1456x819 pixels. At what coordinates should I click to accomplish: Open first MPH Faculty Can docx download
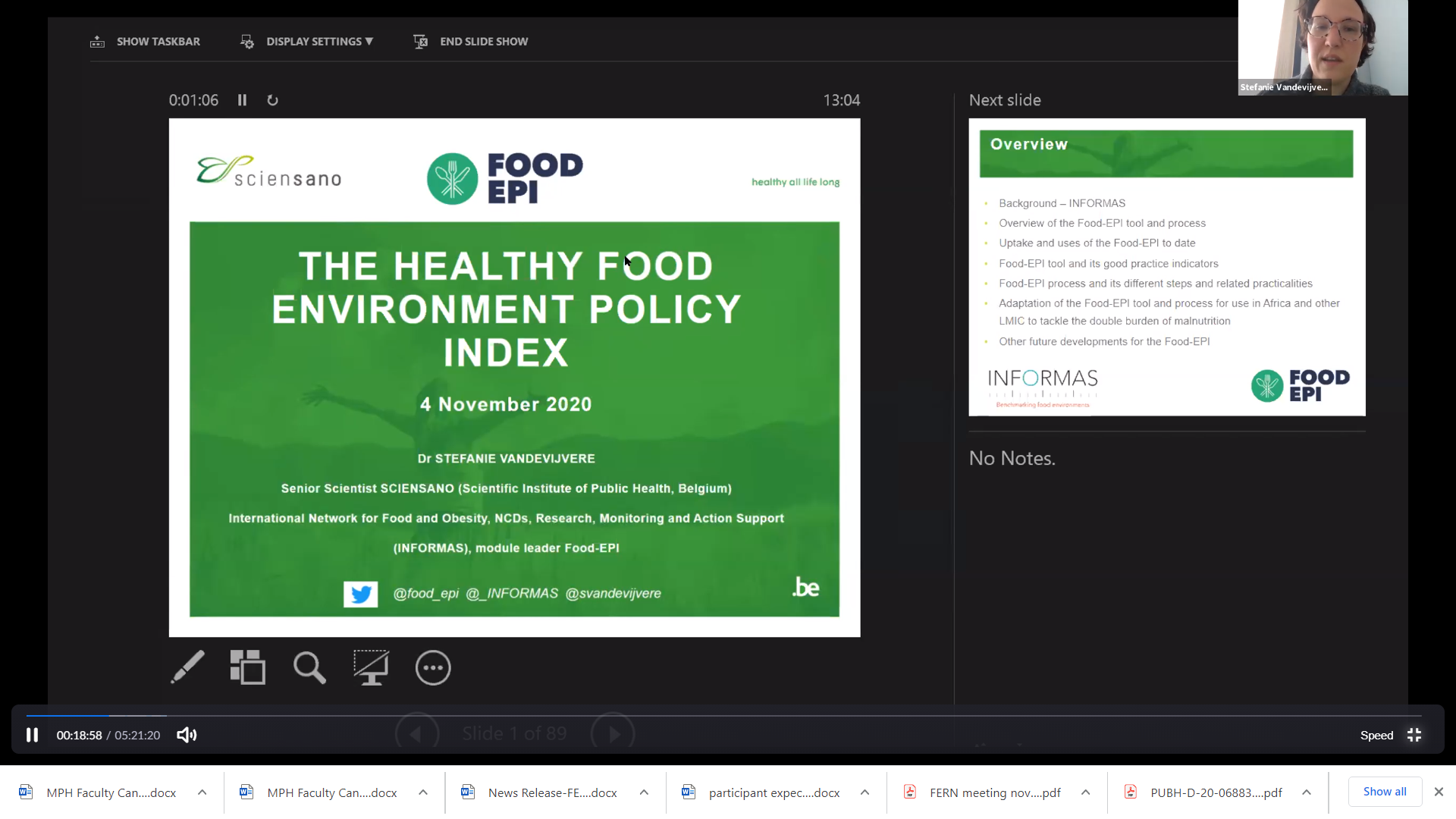(x=111, y=792)
